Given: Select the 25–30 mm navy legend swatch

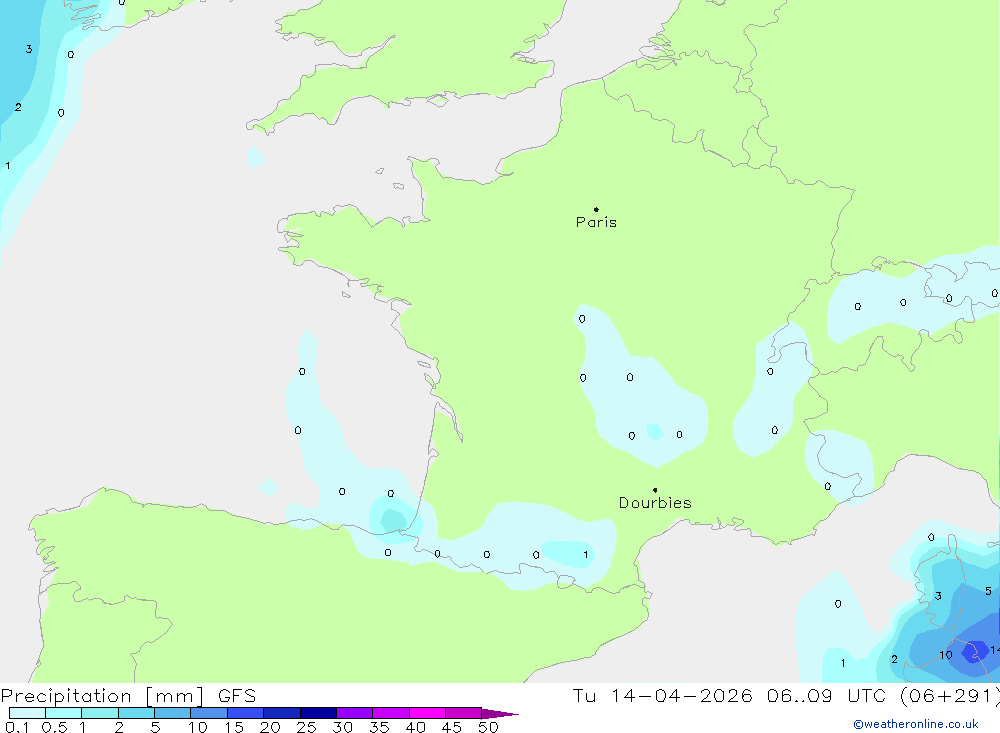Looking at the screenshot, I should tap(318, 713).
